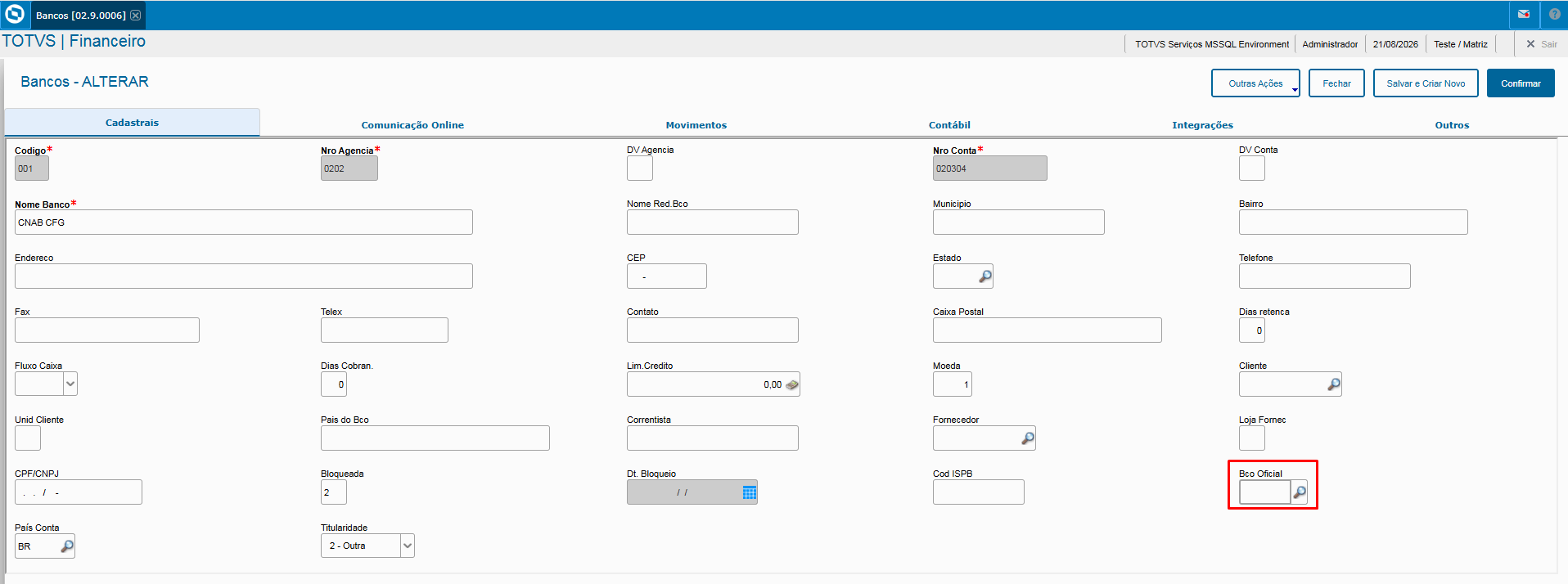The width and height of the screenshot is (1568, 584).
Task: Click the Confirmar button
Action: pyautogui.click(x=1521, y=83)
